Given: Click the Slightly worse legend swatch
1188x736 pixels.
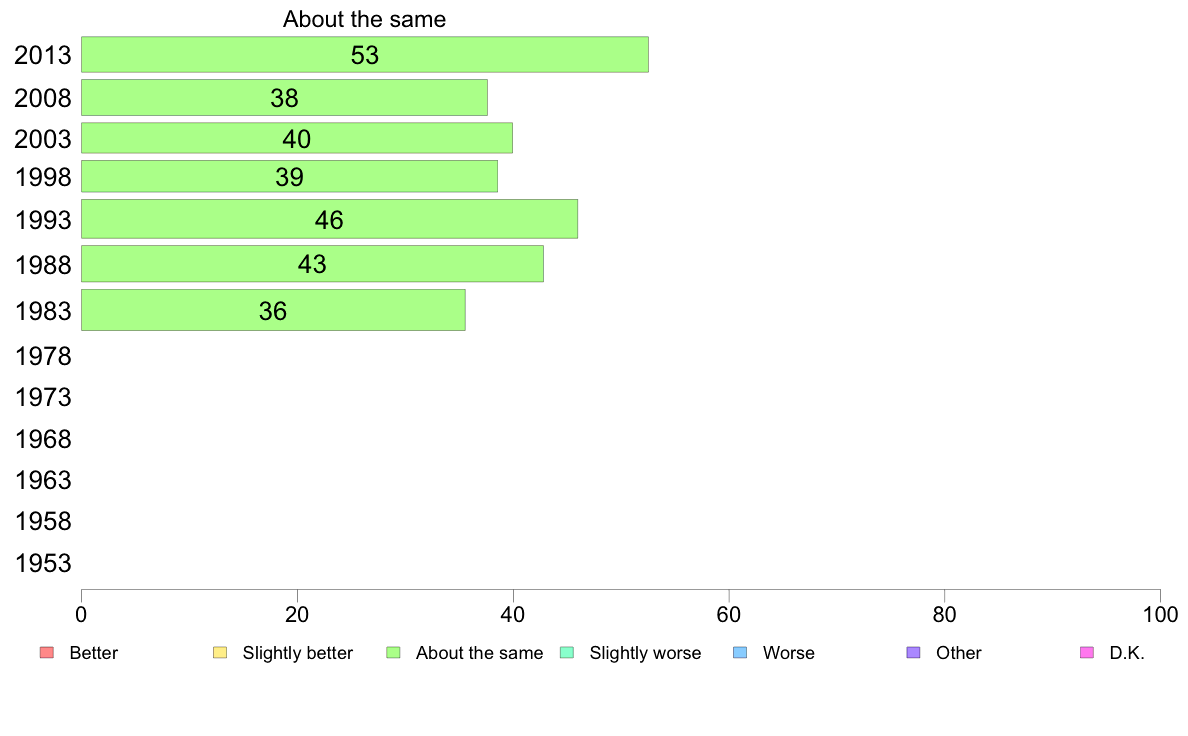Looking at the screenshot, I should tap(567, 653).
